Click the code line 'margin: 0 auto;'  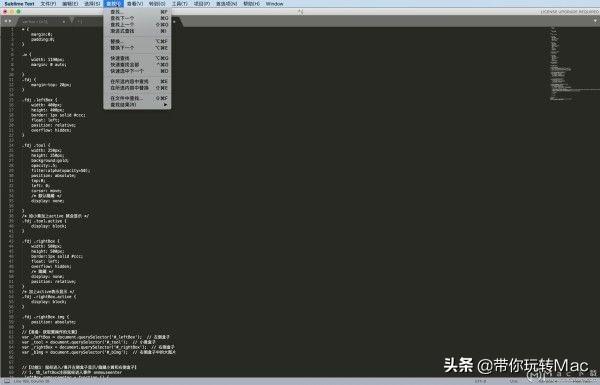click(49, 65)
